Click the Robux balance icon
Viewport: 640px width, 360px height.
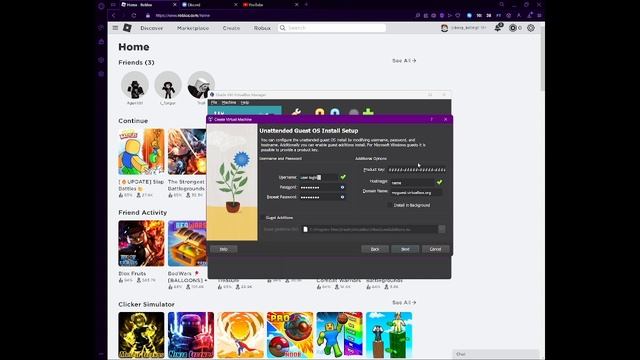click(x=513, y=28)
